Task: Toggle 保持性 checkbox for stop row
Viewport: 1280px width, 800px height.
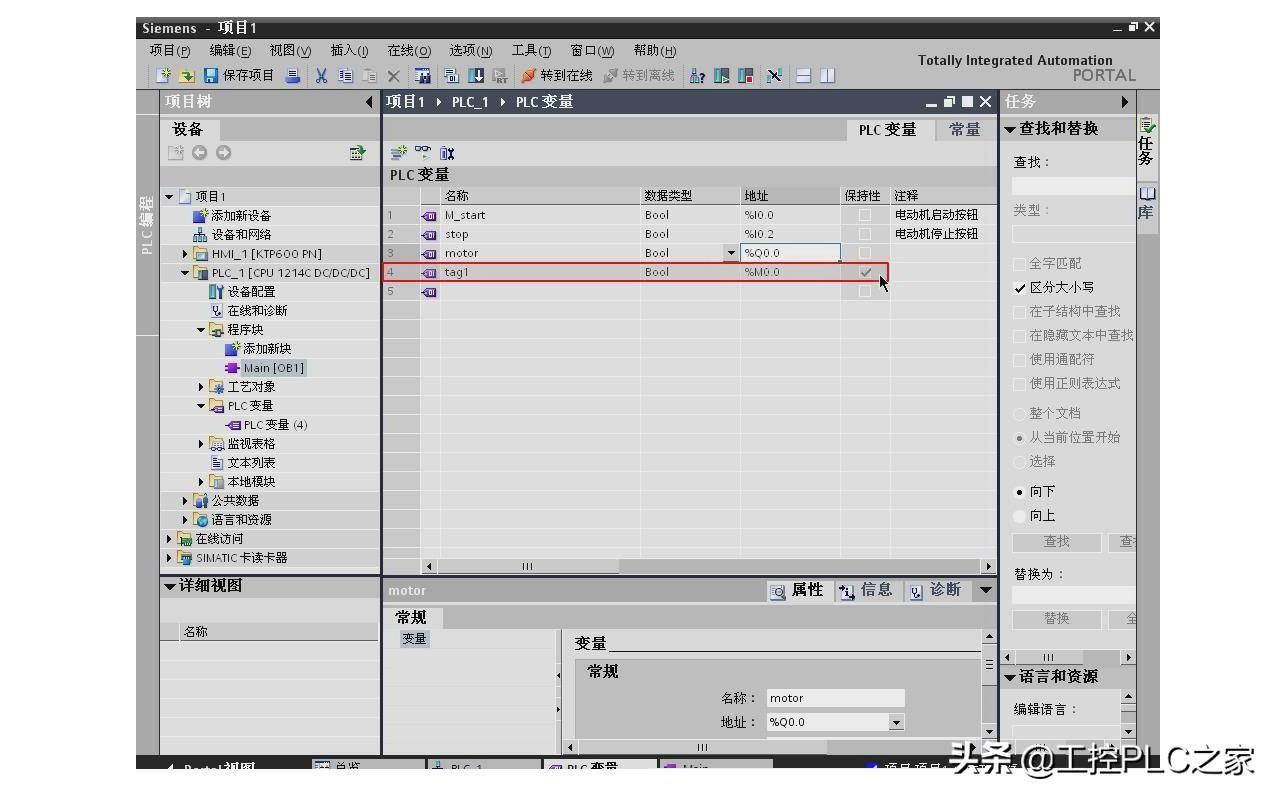Action: pos(865,234)
